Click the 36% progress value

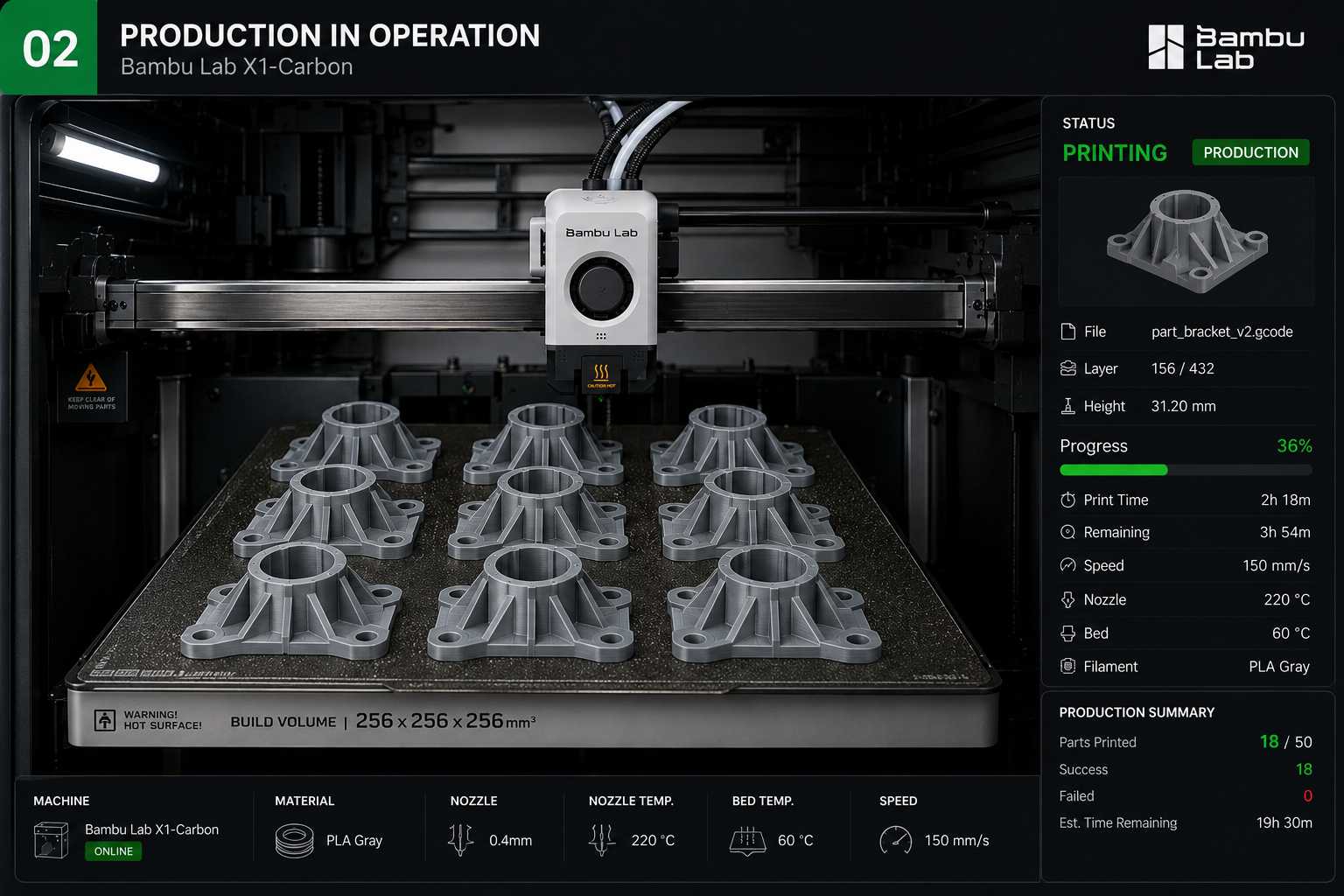tap(1294, 445)
